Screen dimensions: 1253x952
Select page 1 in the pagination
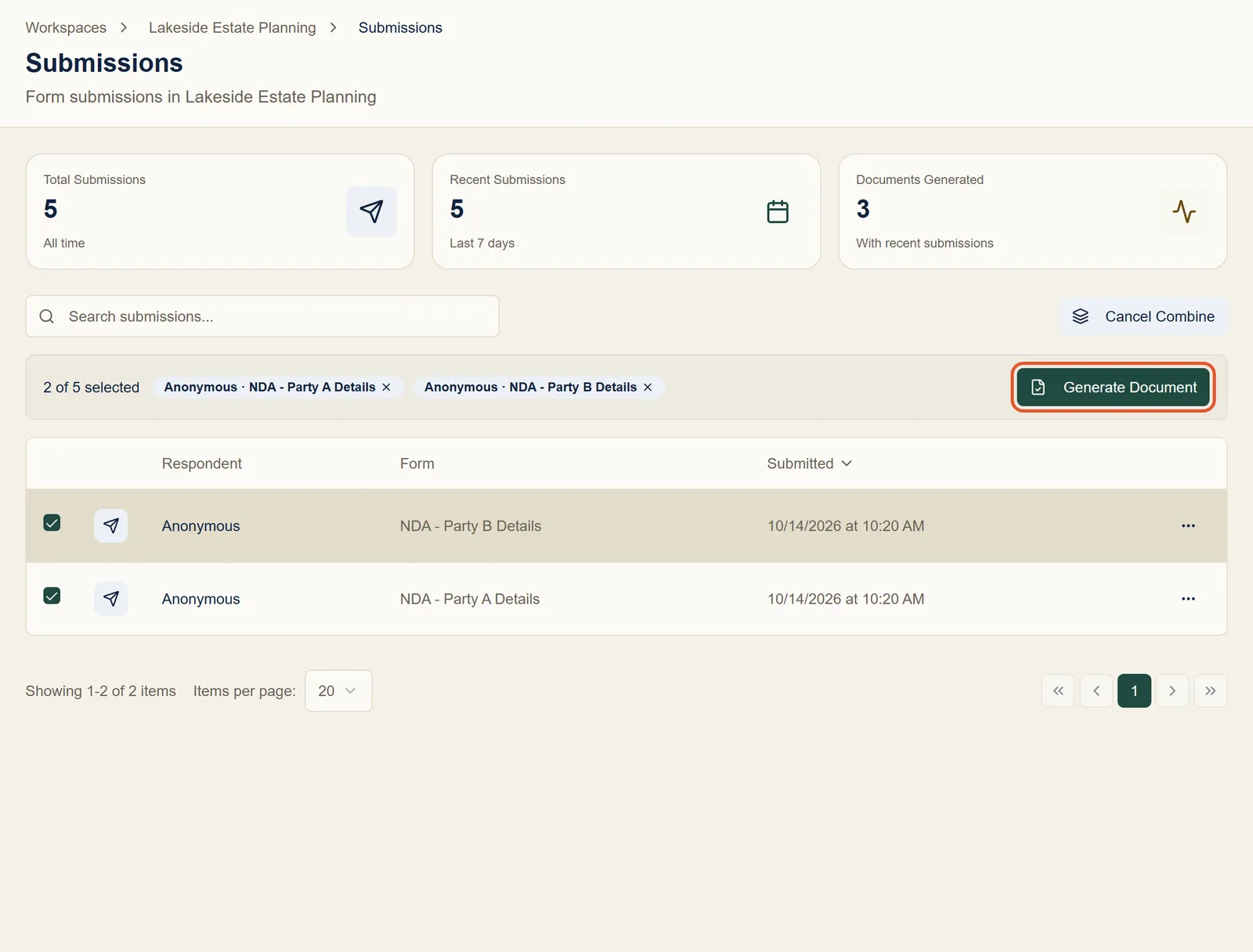pos(1134,691)
